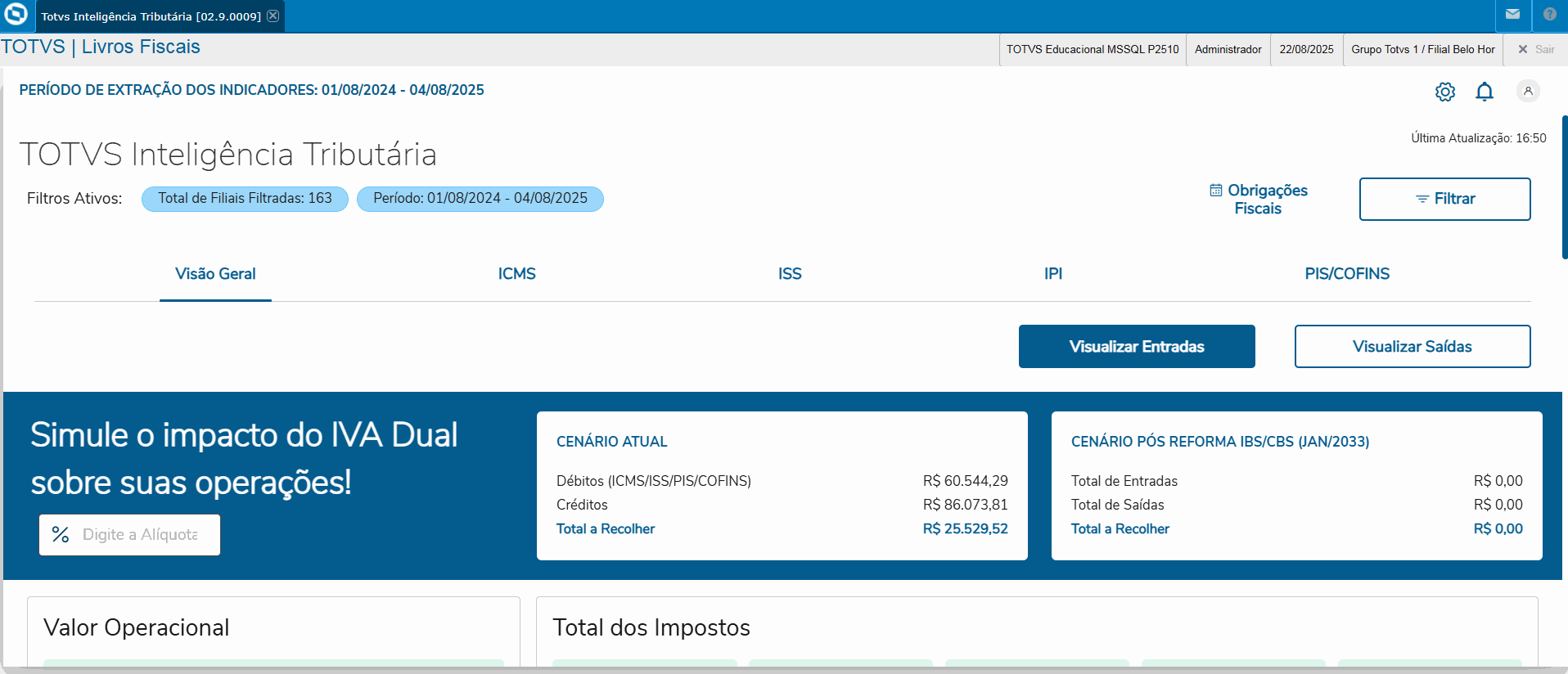Show notifications bell icon

tap(1485, 92)
